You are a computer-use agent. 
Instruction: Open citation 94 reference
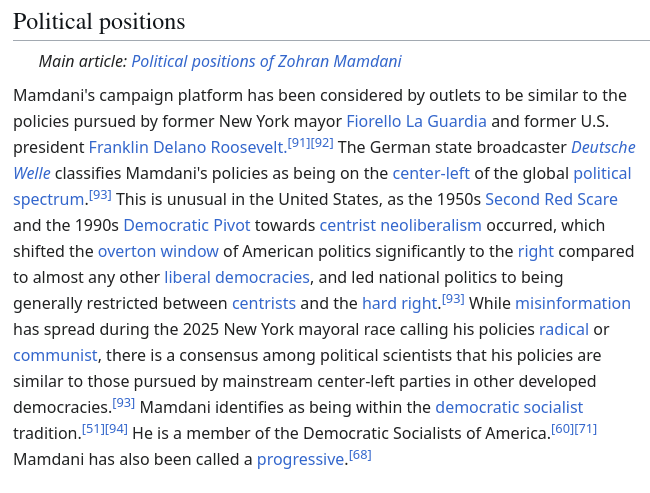point(117,429)
